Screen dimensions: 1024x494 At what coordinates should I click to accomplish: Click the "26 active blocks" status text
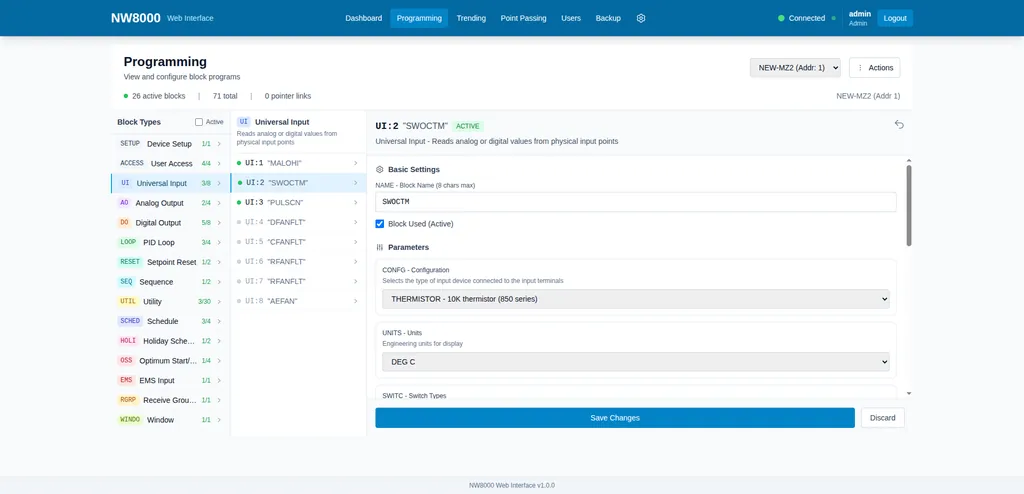coord(159,96)
